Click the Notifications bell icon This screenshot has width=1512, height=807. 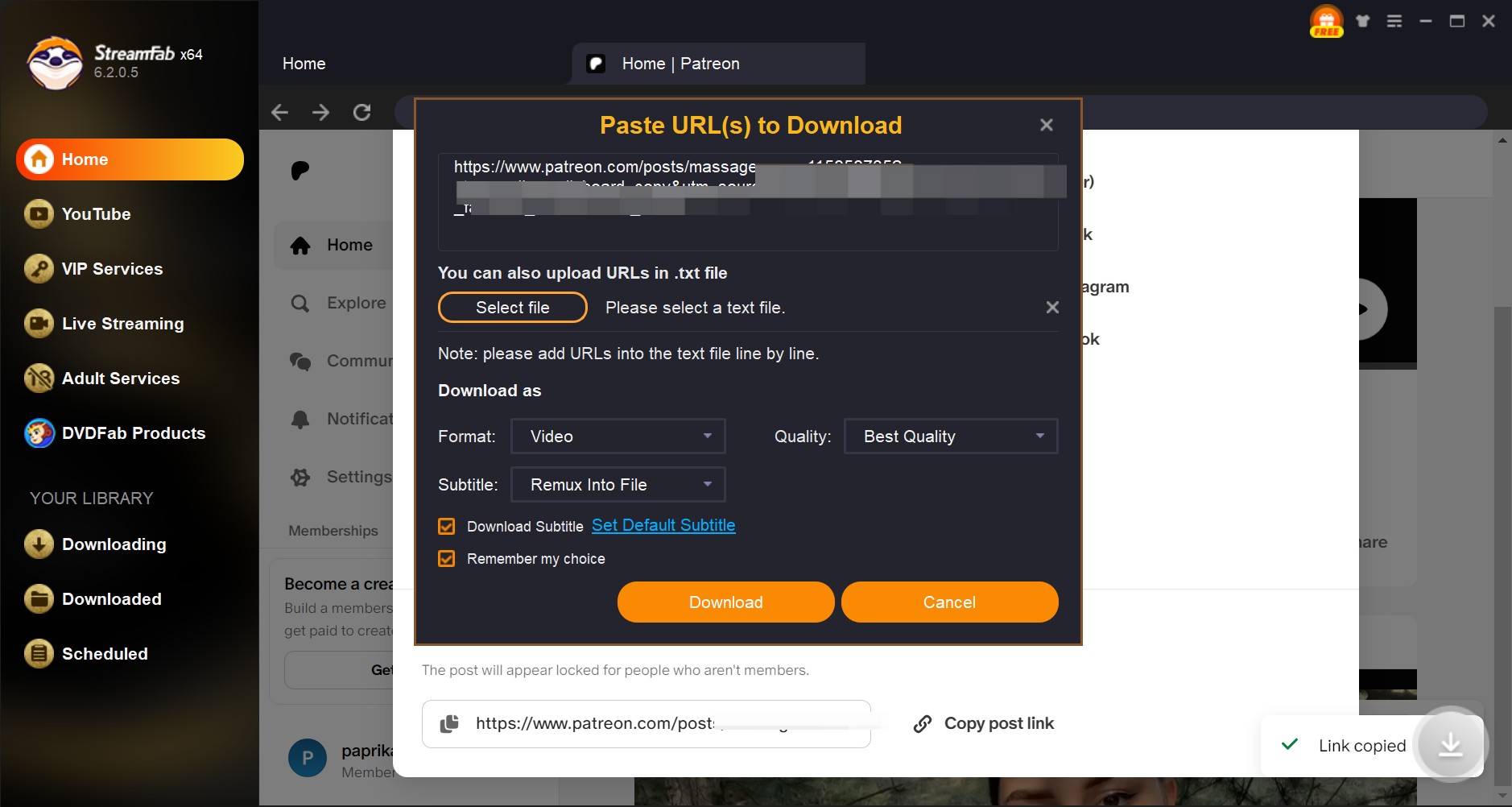300,420
